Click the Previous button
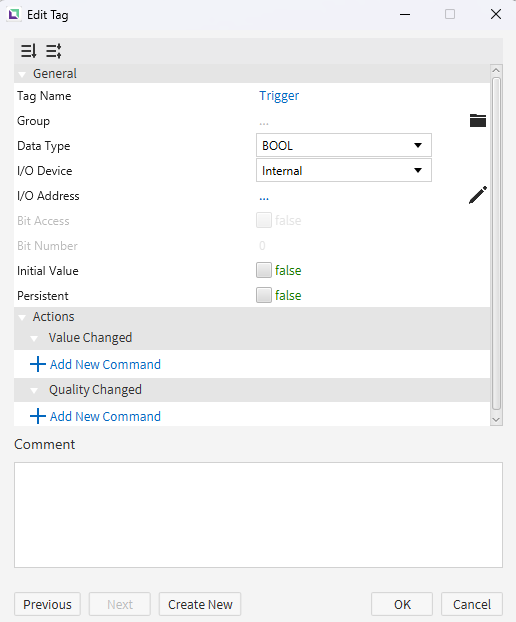516x622 pixels. [x=47, y=604]
